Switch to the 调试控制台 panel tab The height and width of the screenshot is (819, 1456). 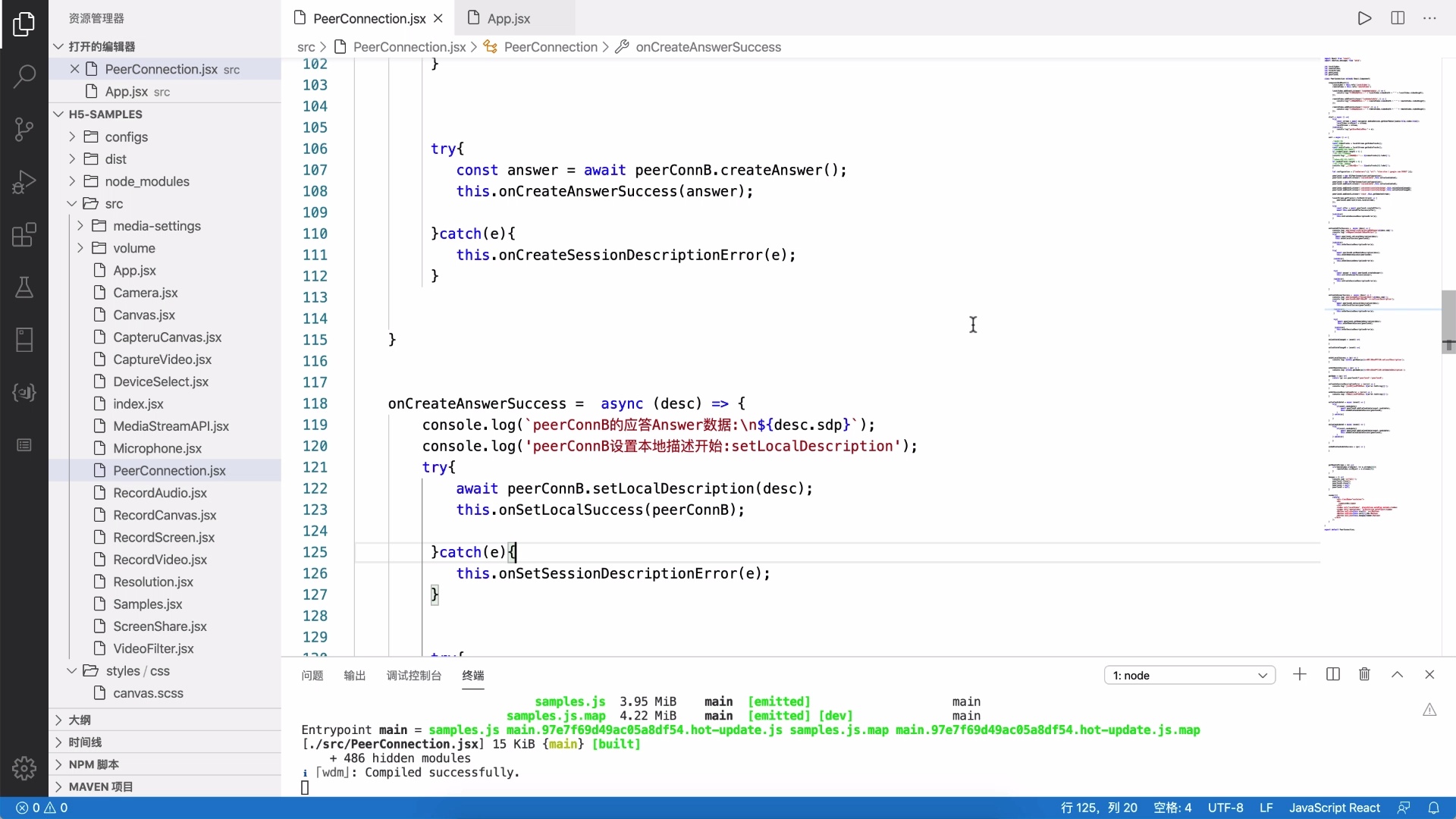(413, 675)
